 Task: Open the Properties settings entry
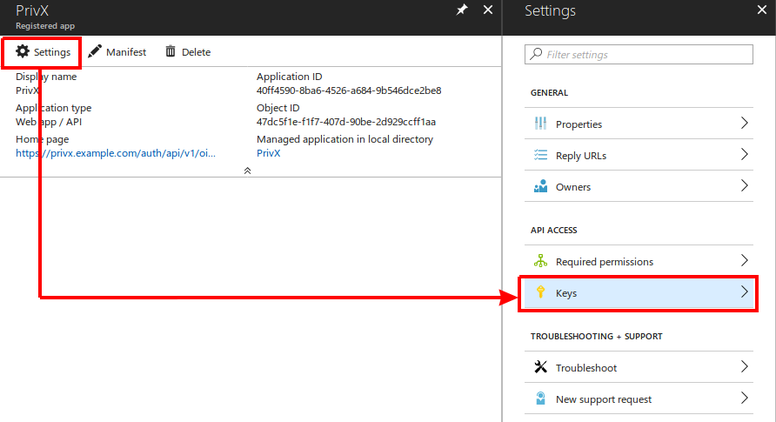[639, 124]
